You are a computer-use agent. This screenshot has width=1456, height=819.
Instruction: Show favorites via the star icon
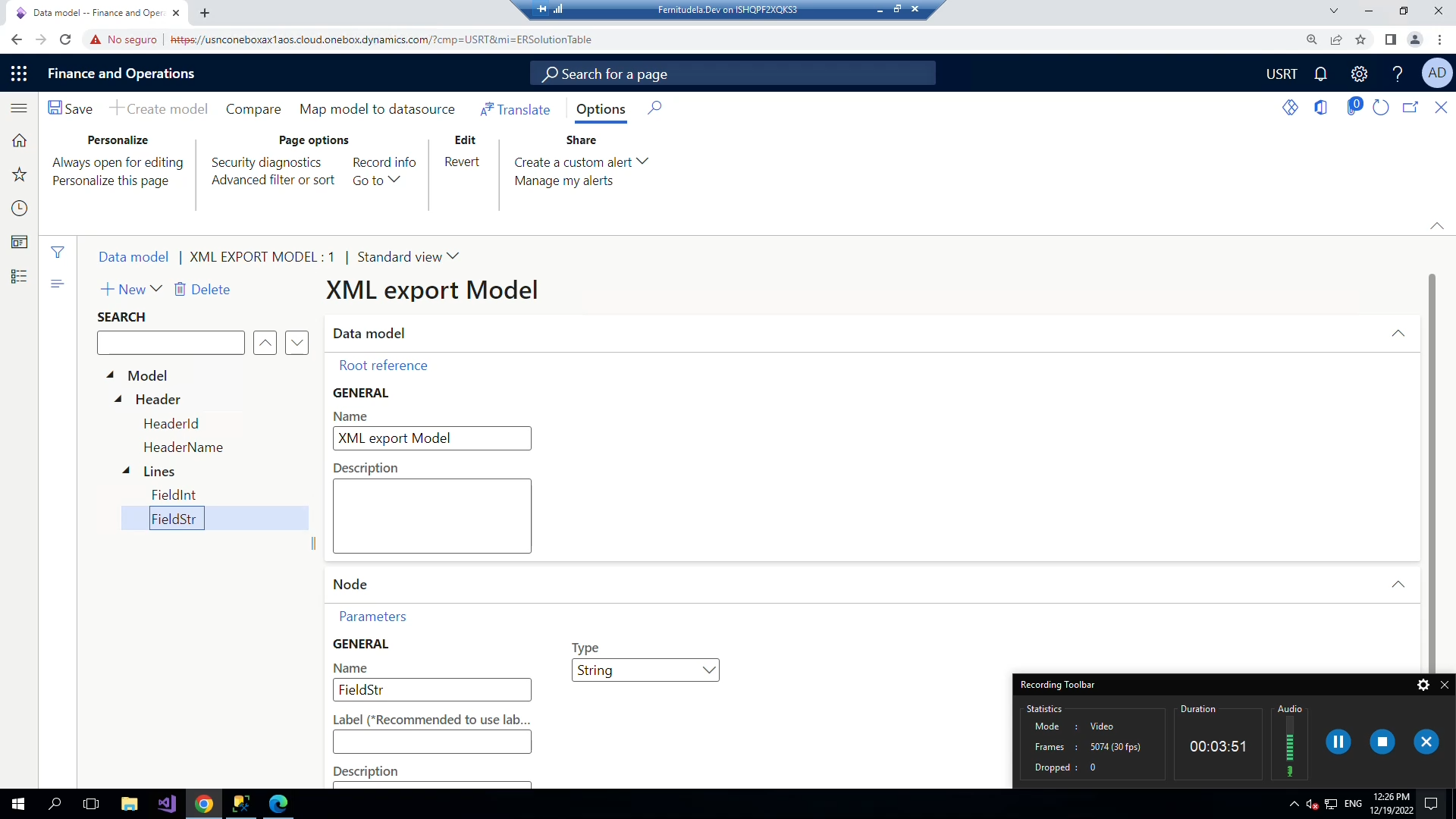pyautogui.click(x=19, y=174)
